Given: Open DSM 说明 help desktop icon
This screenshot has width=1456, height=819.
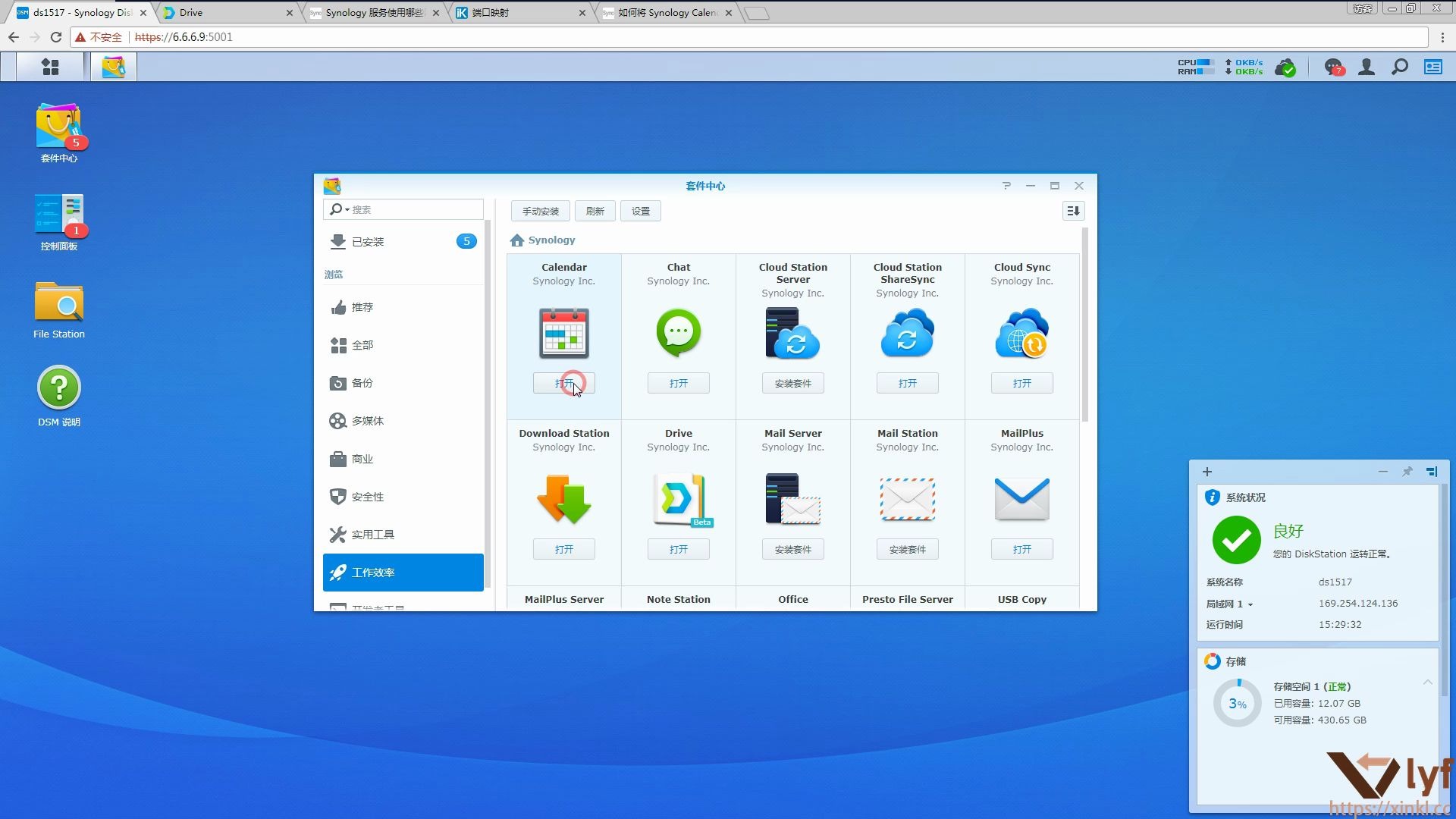Looking at the screenshot, I should [59, 396].
